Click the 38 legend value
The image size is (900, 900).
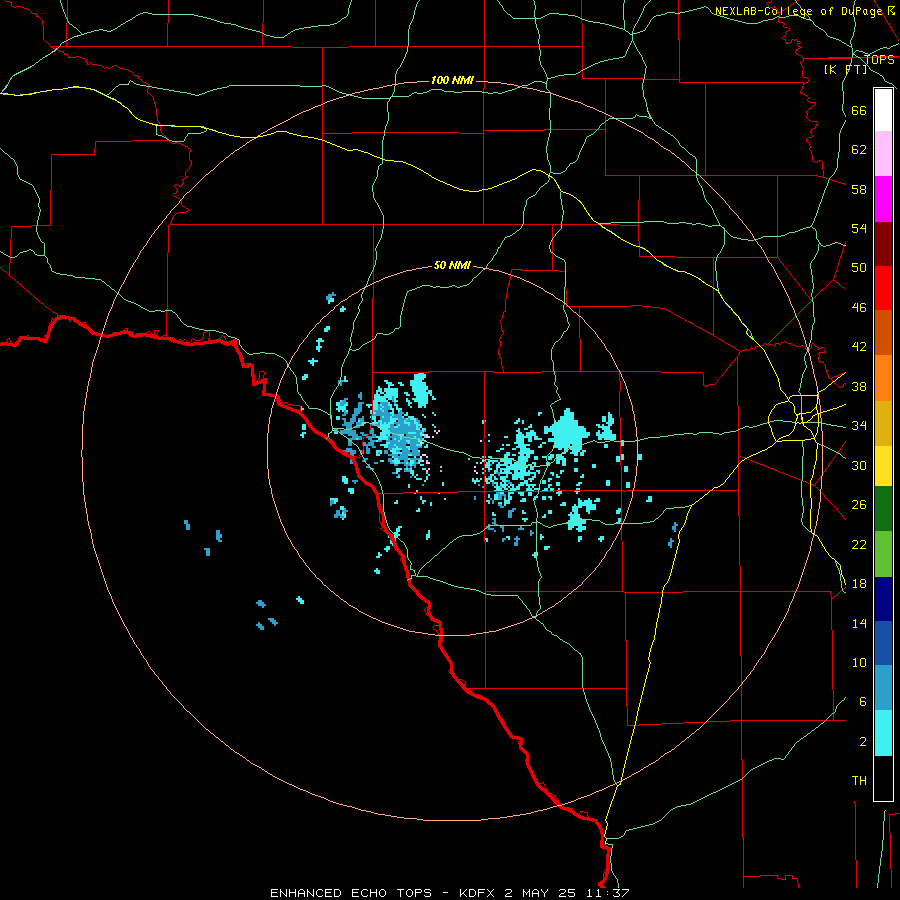[x=859, y=386]
